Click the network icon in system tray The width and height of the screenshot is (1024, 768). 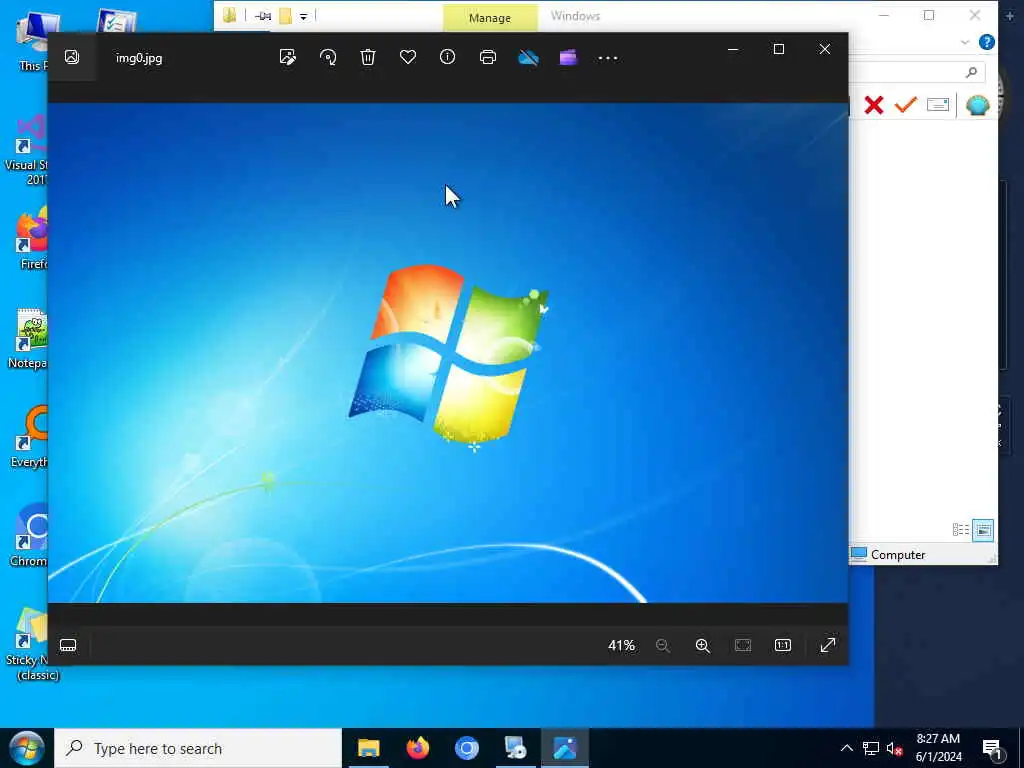(871, 748)
